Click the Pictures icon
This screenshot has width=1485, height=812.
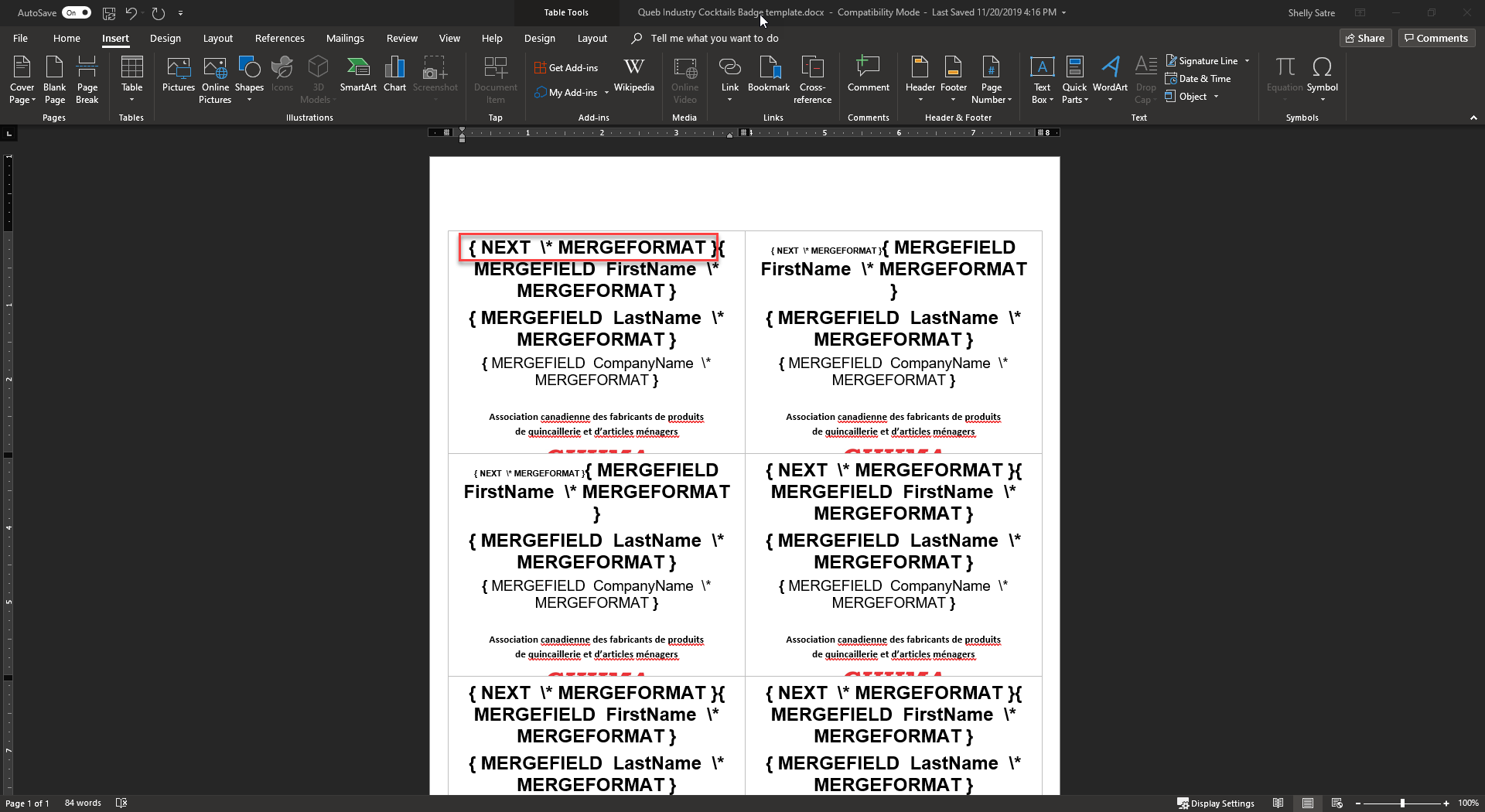point(178,74)
